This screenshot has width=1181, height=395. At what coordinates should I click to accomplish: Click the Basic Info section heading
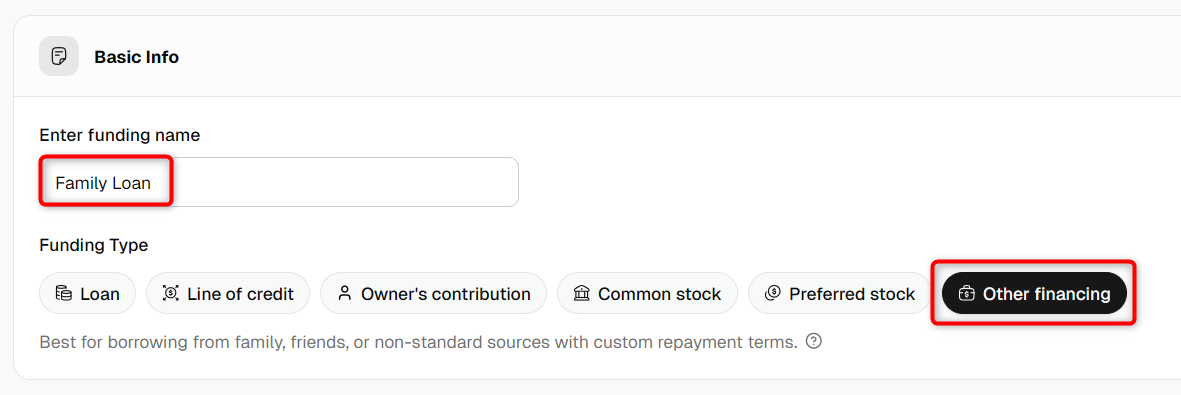[136, 57]
